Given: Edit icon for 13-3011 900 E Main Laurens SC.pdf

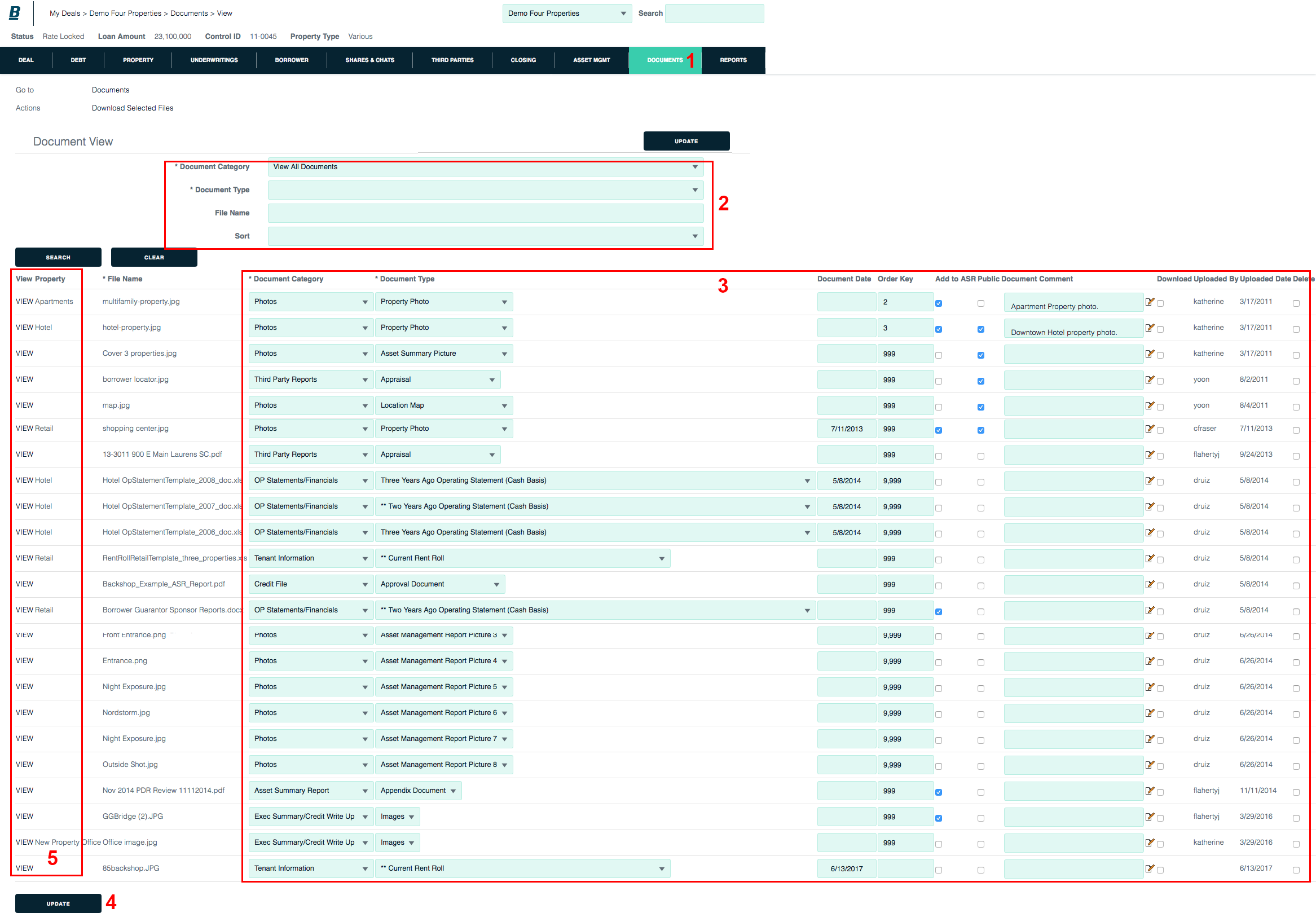Looking at the screenshot, I should coord(1150,455).
